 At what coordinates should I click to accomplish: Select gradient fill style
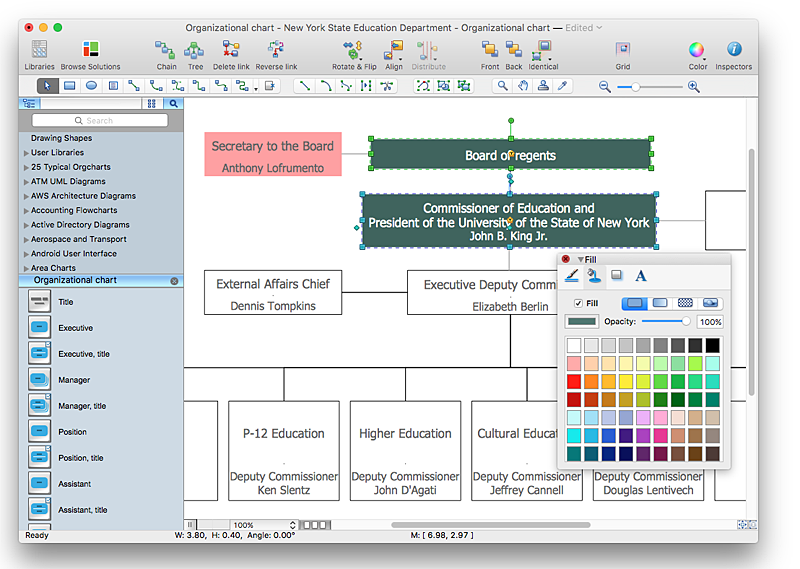[x=660, y=303]
